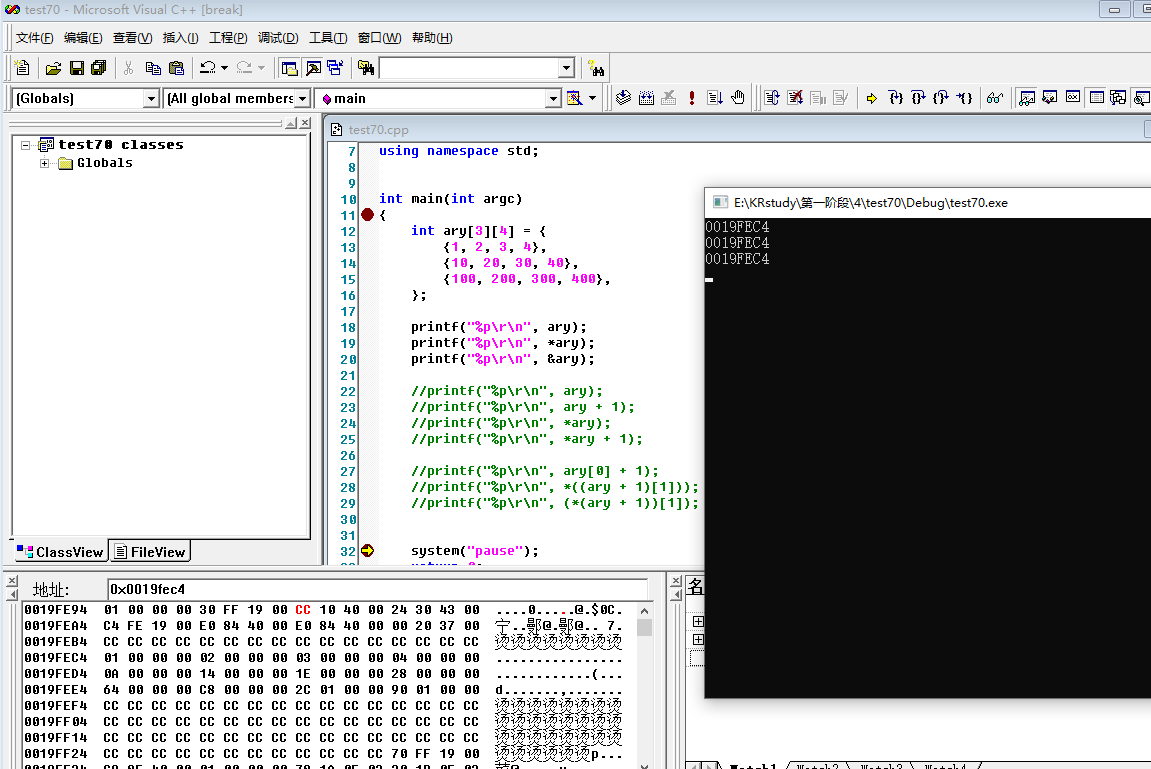Execute the program via the red exclamation button
This screenshot has height=769, width=1151.
(x=692, y=98)
